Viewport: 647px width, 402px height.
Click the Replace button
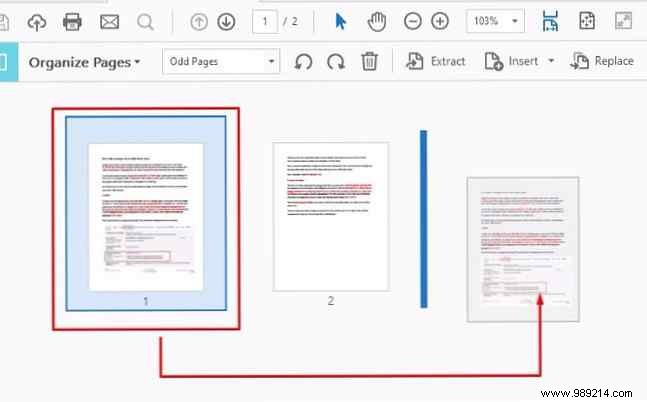(x=602, y=61)
